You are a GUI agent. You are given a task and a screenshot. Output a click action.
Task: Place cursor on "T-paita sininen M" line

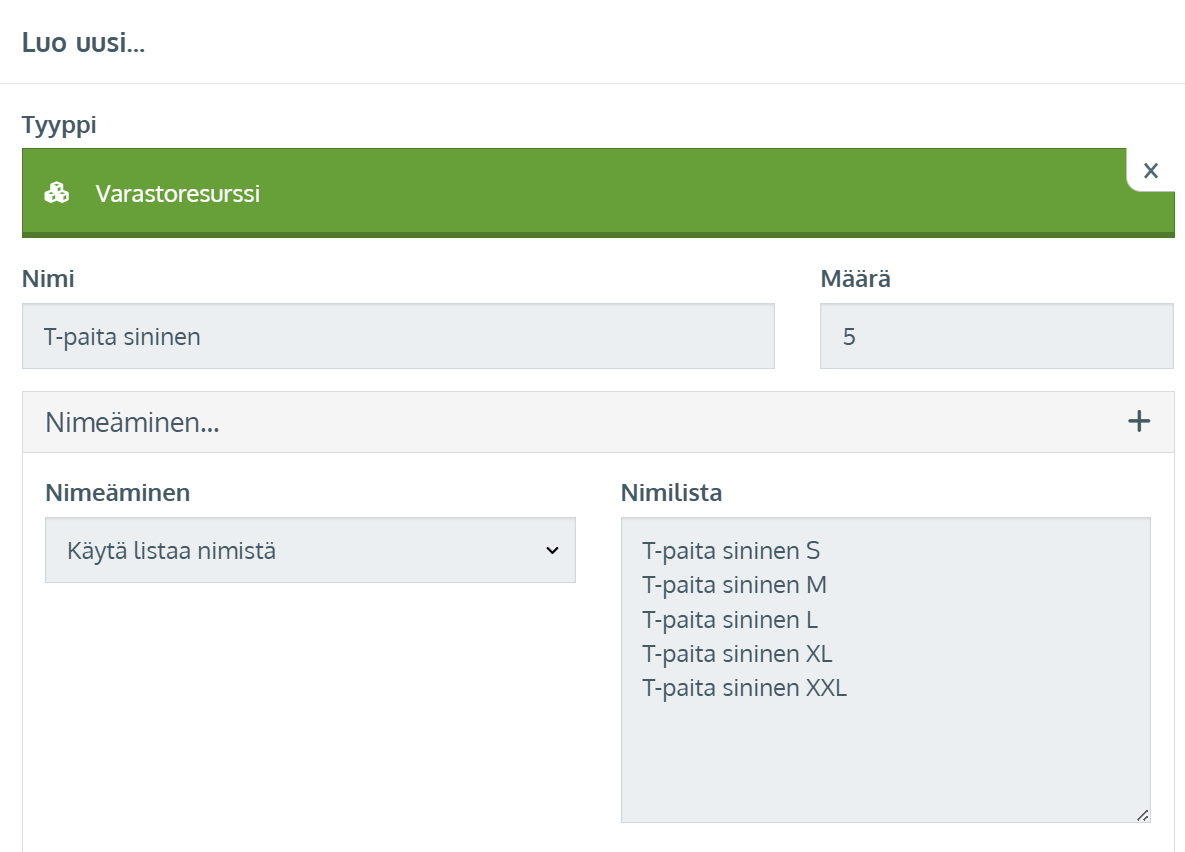pyautogui.click(x=734, y=585)
